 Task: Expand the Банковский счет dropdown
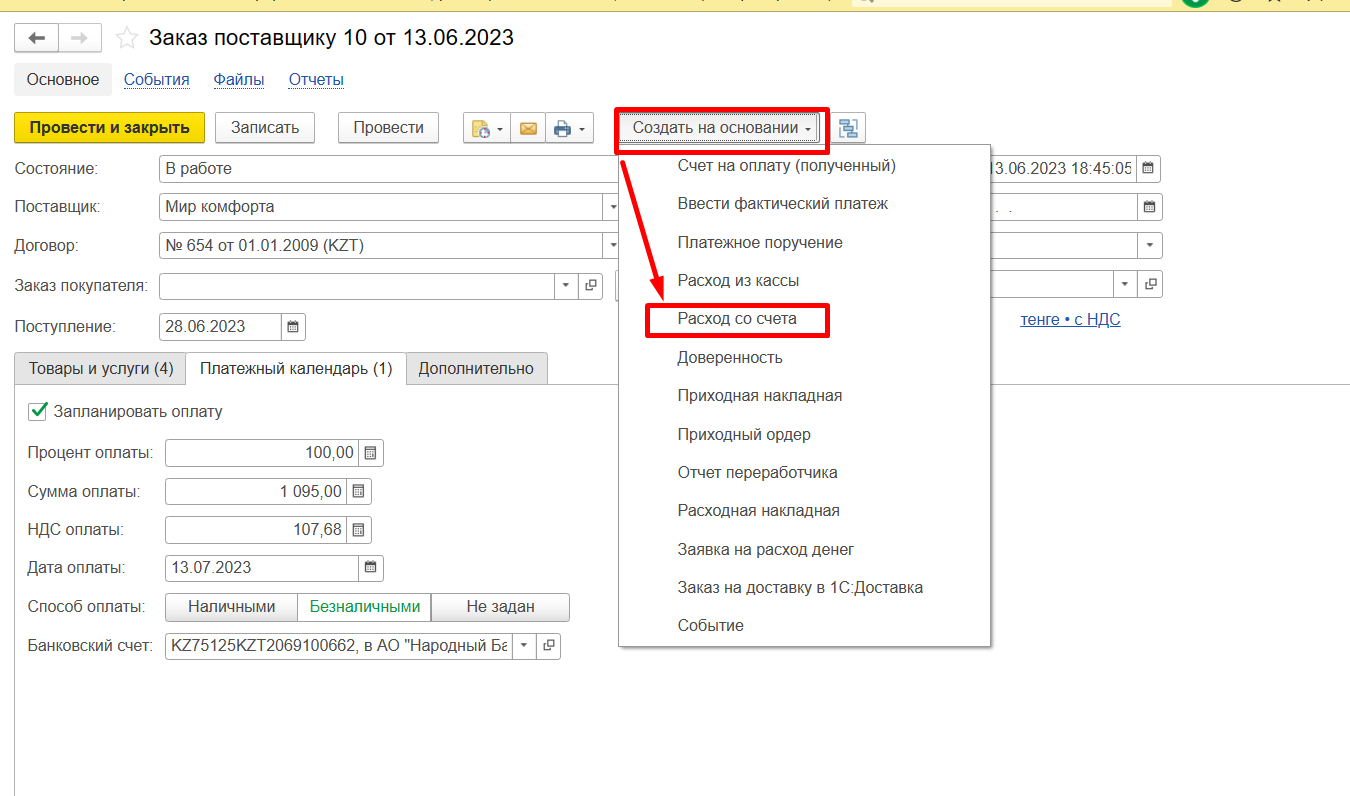point(525,646)
